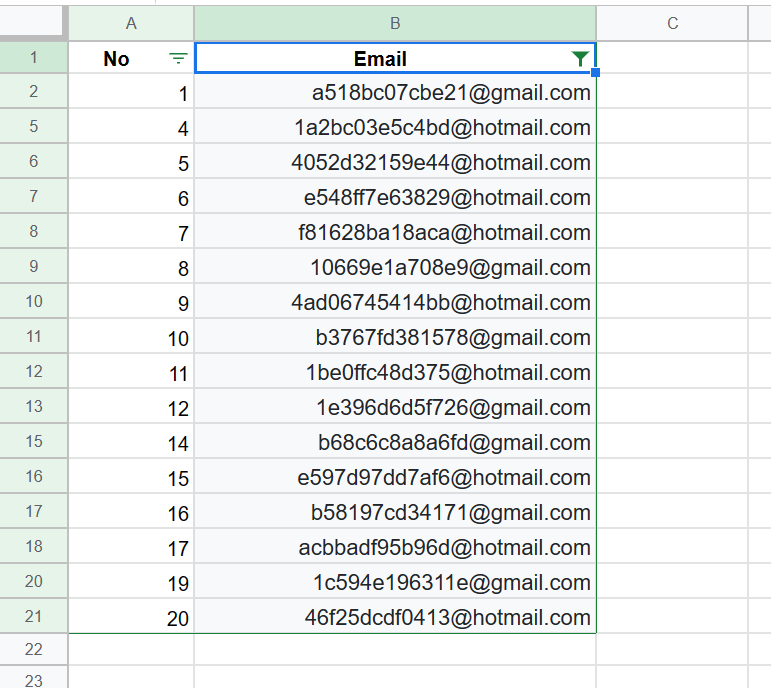Select row header 13
Image resolution: width=771 pixels, height=688 pixels.
click(x=33, y=406)
